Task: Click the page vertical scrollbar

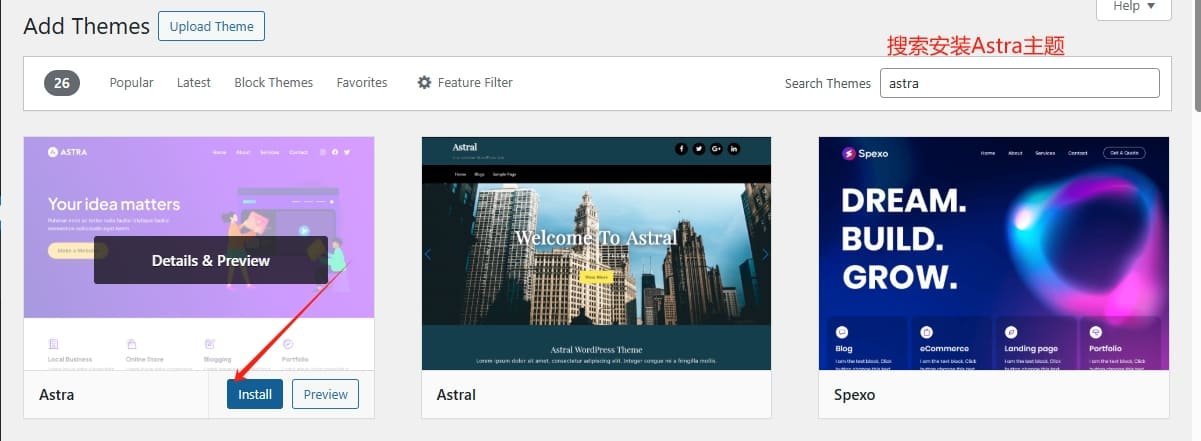Action: (1197, 57)
